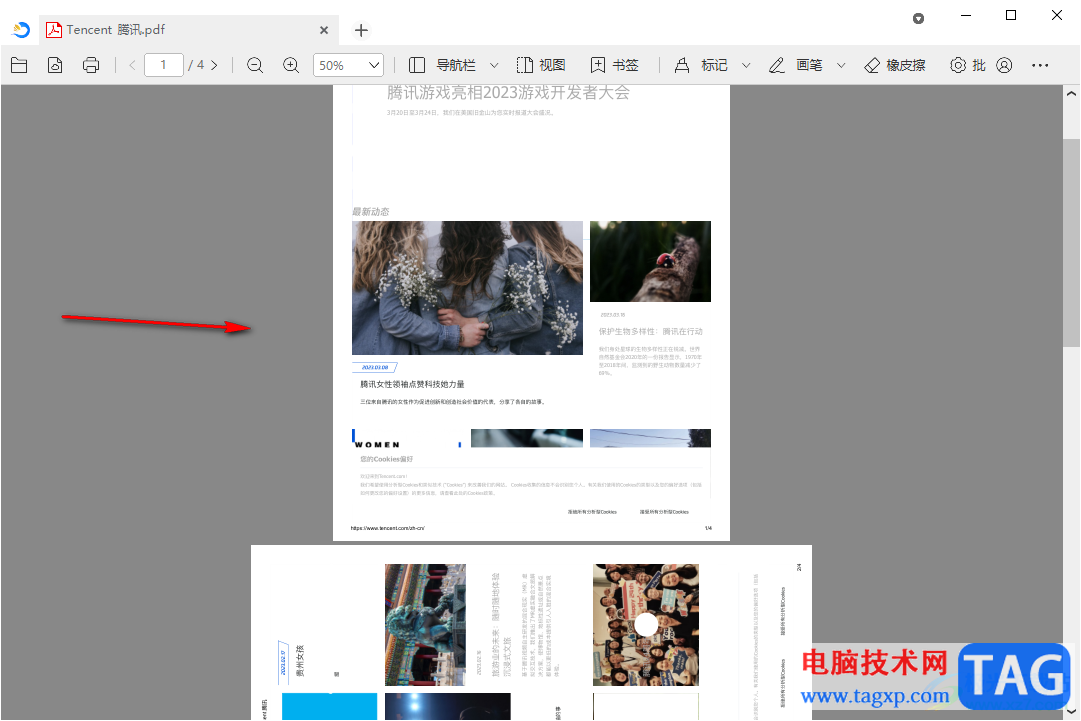Click the vertical scrollbar thumb
The image size is (1081, 721).
click(1071, 242)
